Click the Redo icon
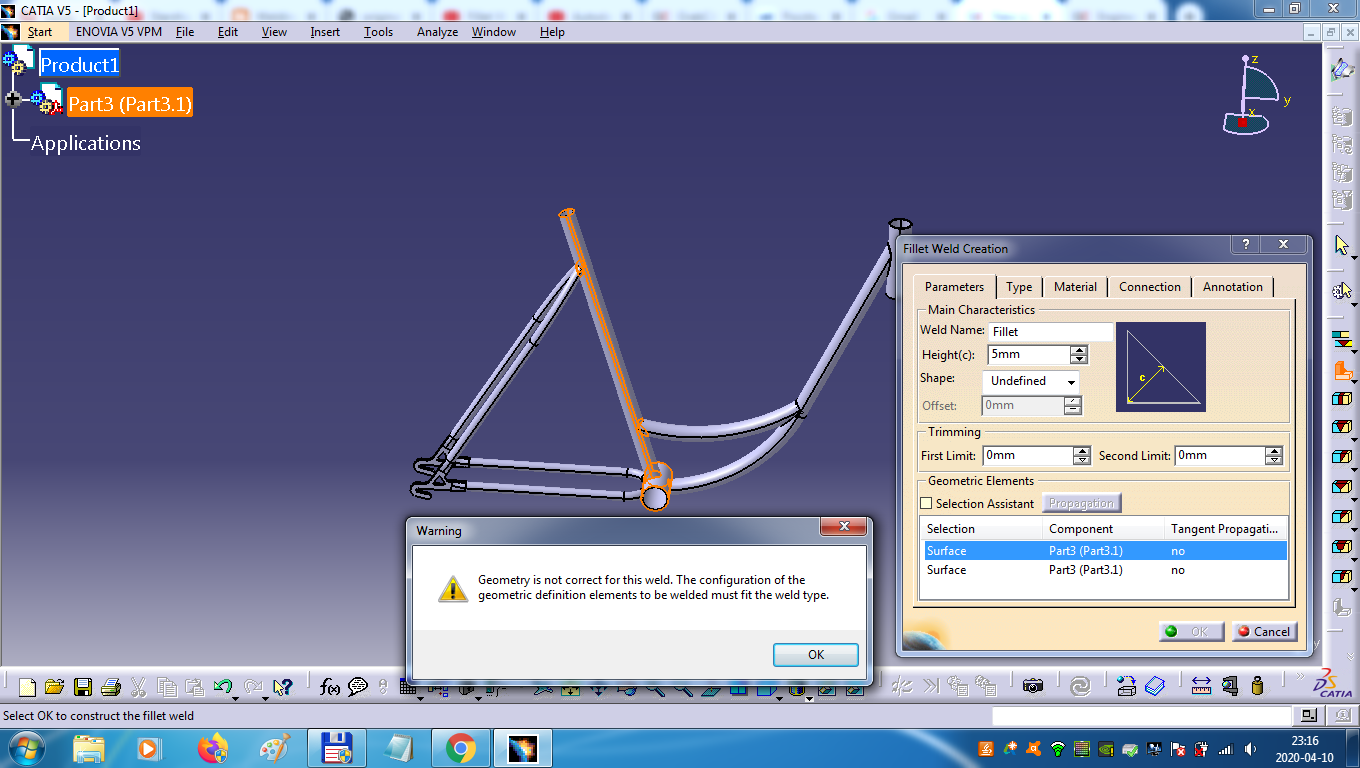The height and width of the screenshot is (768, 1360). tap(253, 687)
